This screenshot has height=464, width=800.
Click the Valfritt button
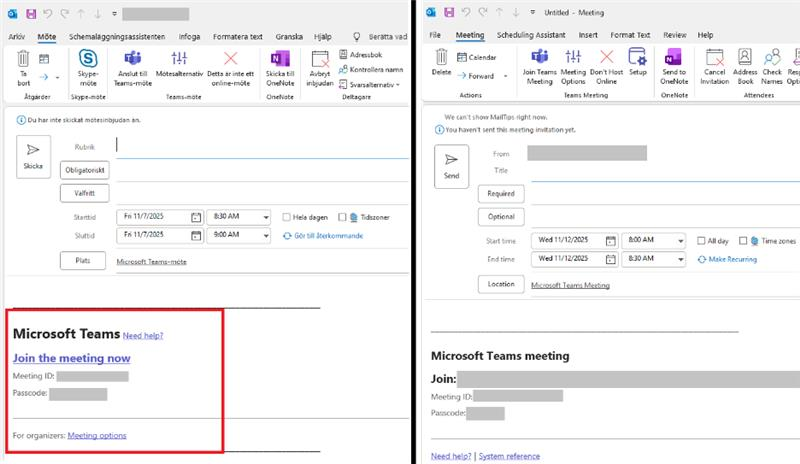pos(85,193)
